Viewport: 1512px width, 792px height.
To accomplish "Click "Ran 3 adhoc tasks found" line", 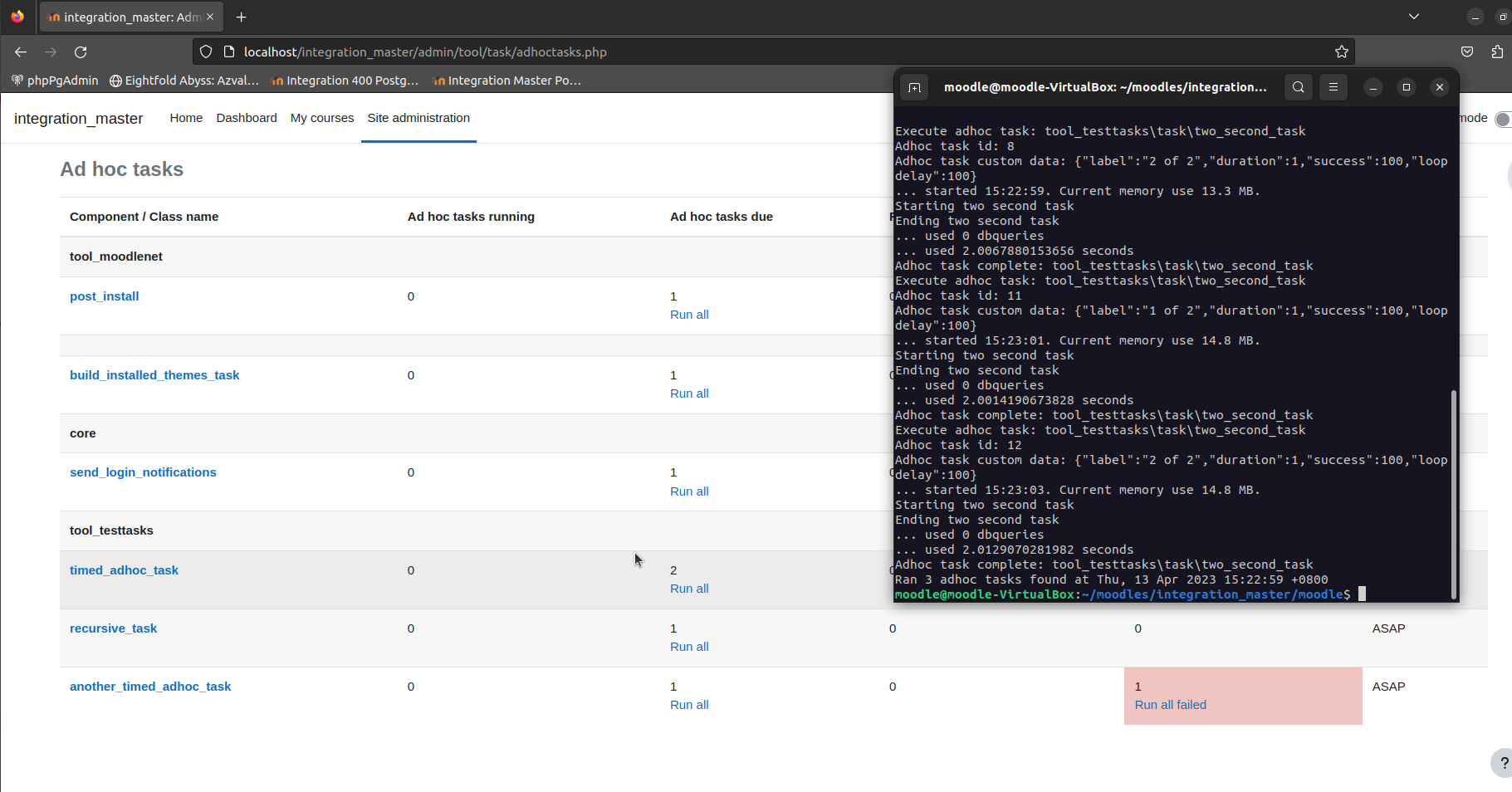I will coord(1111,579).
